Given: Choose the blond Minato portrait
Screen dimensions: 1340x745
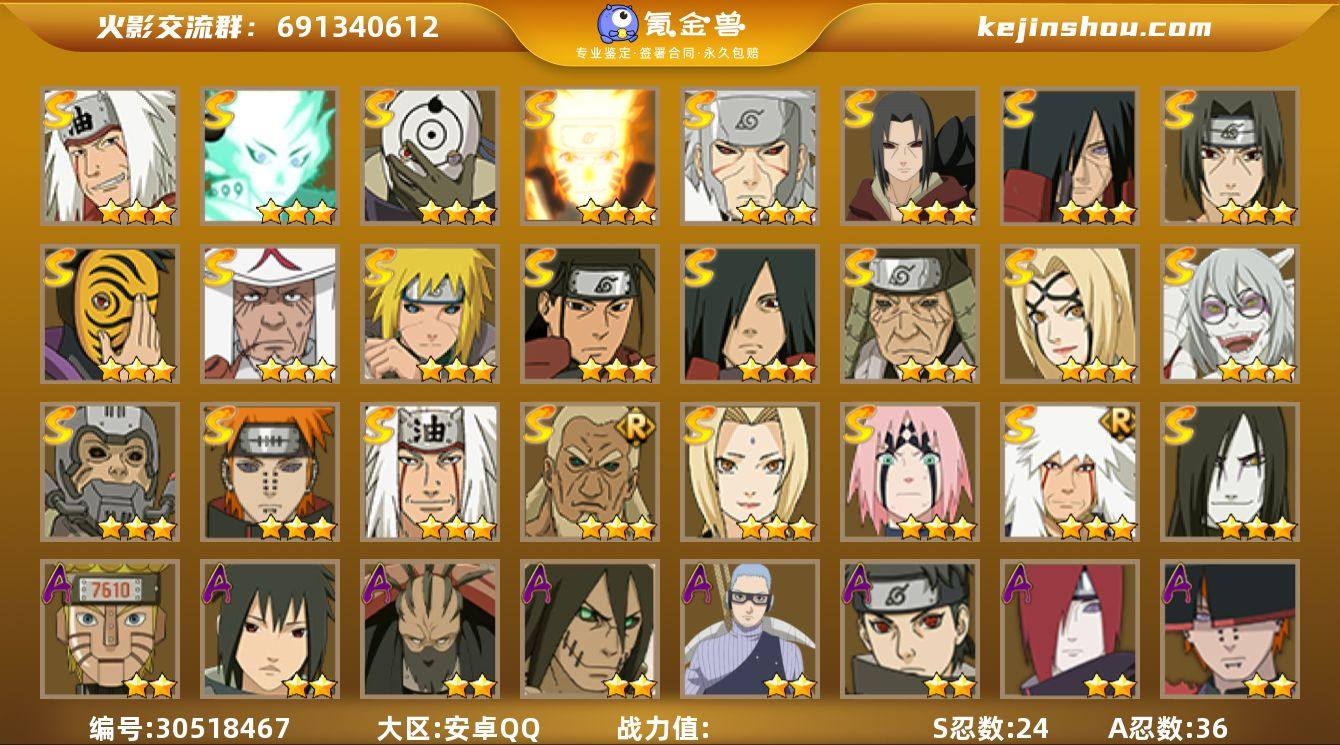Looking at the screenshot, I should 430,314.
